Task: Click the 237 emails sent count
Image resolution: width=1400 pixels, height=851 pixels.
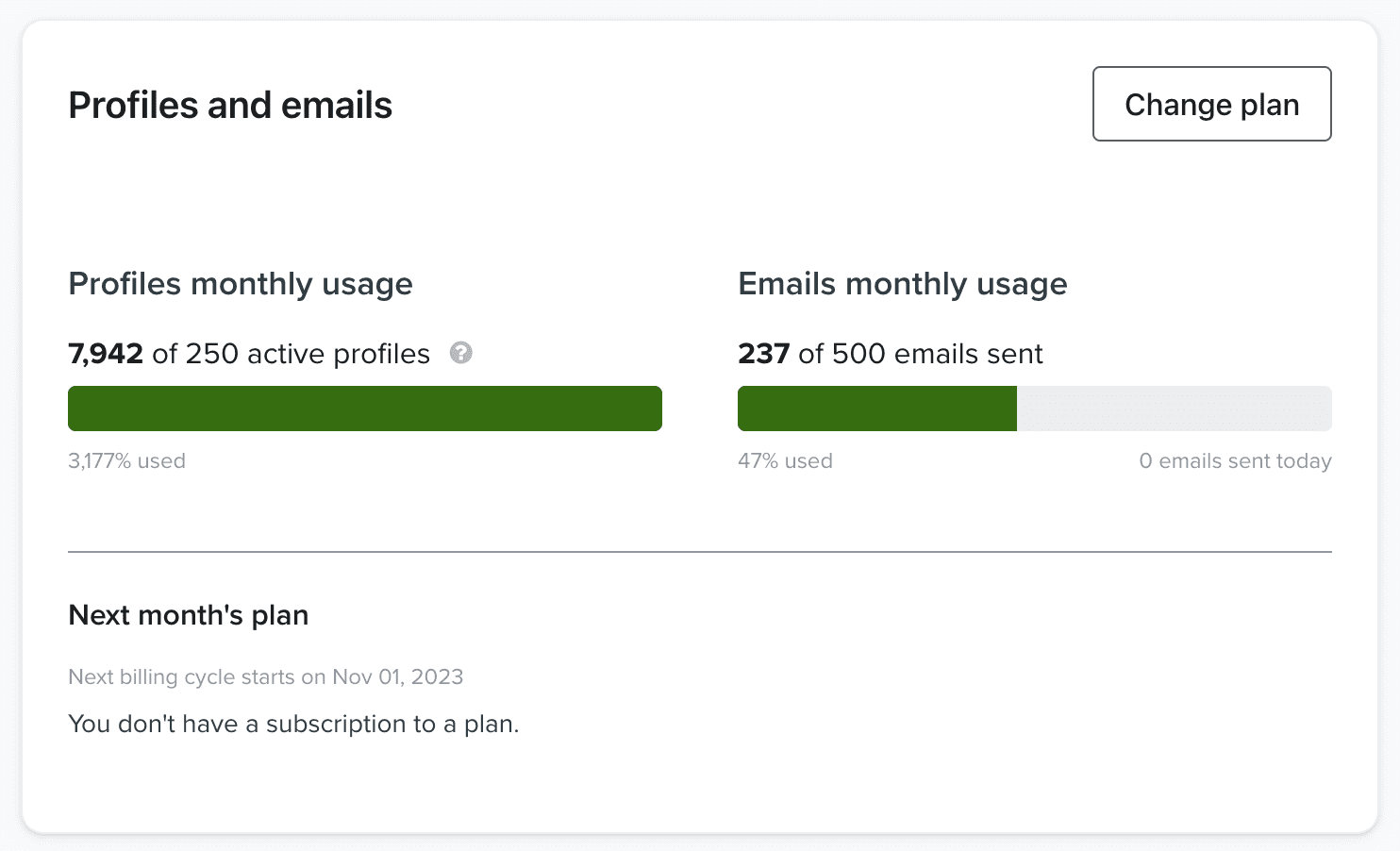Action: [762, 353]
